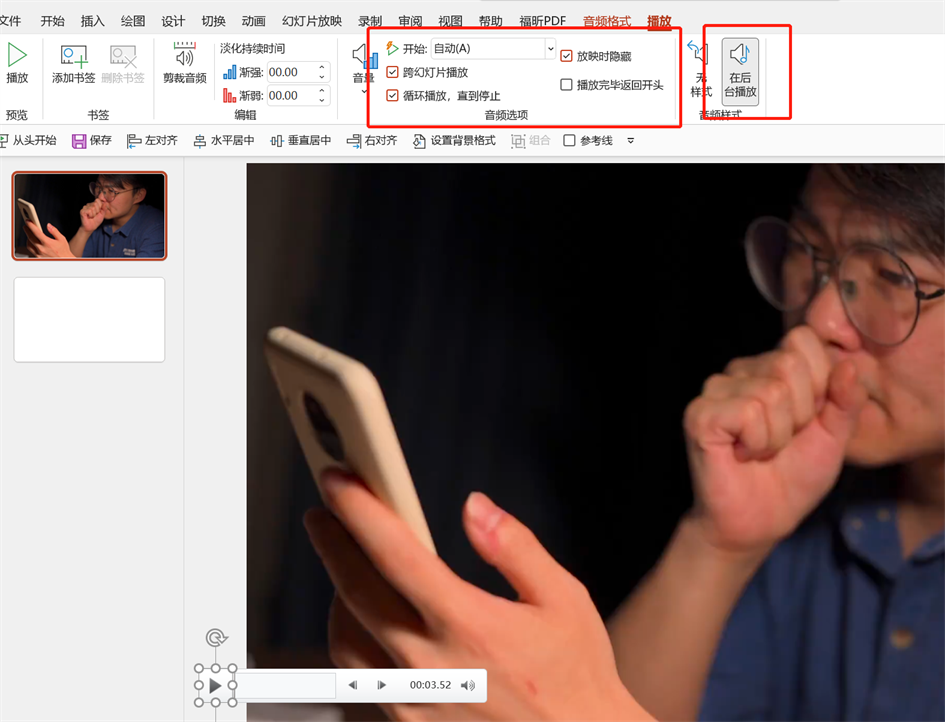Open the Volume dropdown
This screenshot has width=945, height=722.
(363, 70)
